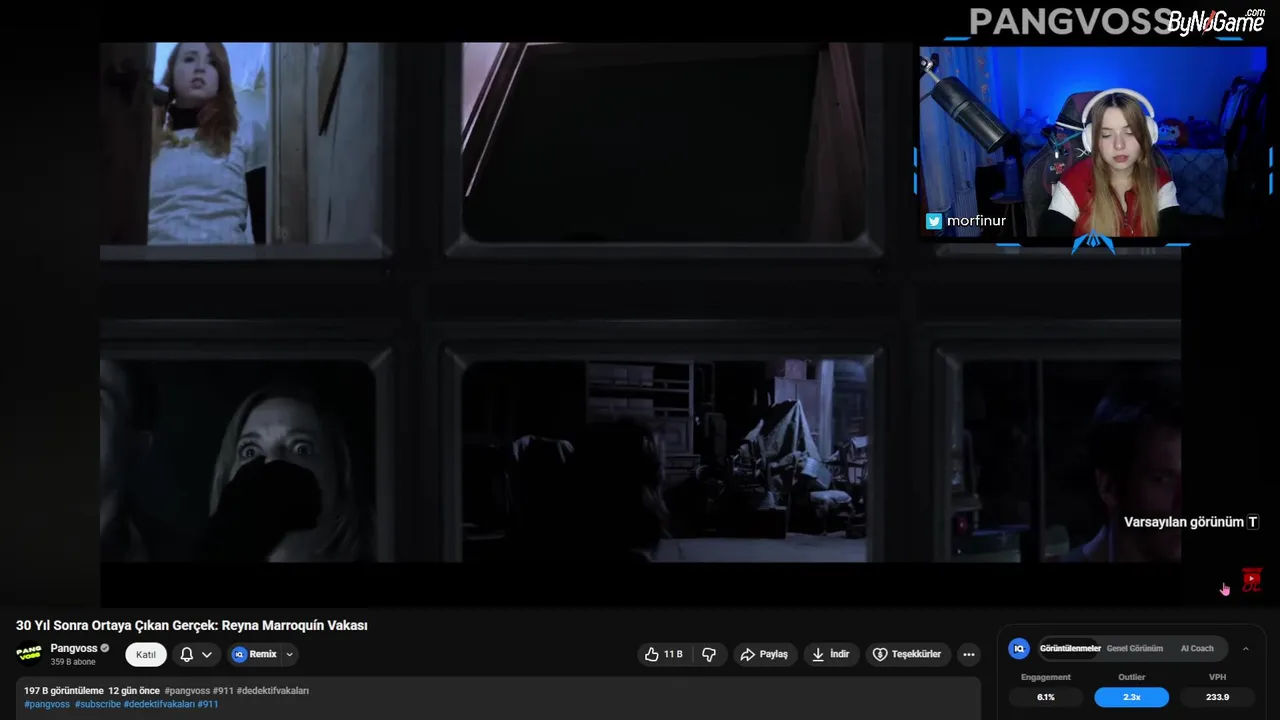Screen dimensions: 1280x720
Task: Click the 197 B görüntüleme view count
Action: point(64,691)
